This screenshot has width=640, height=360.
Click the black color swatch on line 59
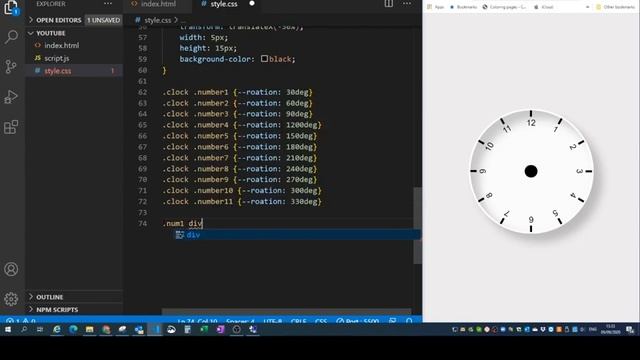pyautogui.click(x=264, y=59)
